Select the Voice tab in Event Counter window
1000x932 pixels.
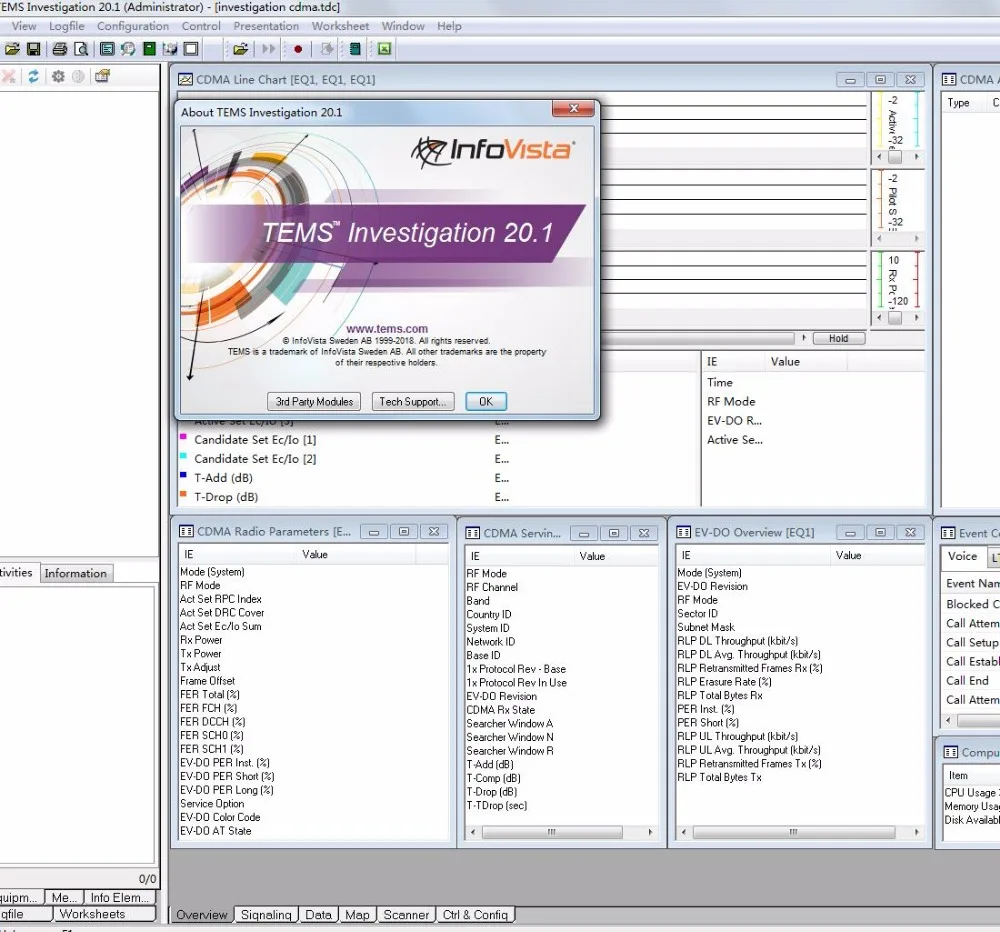click(962, 556)
